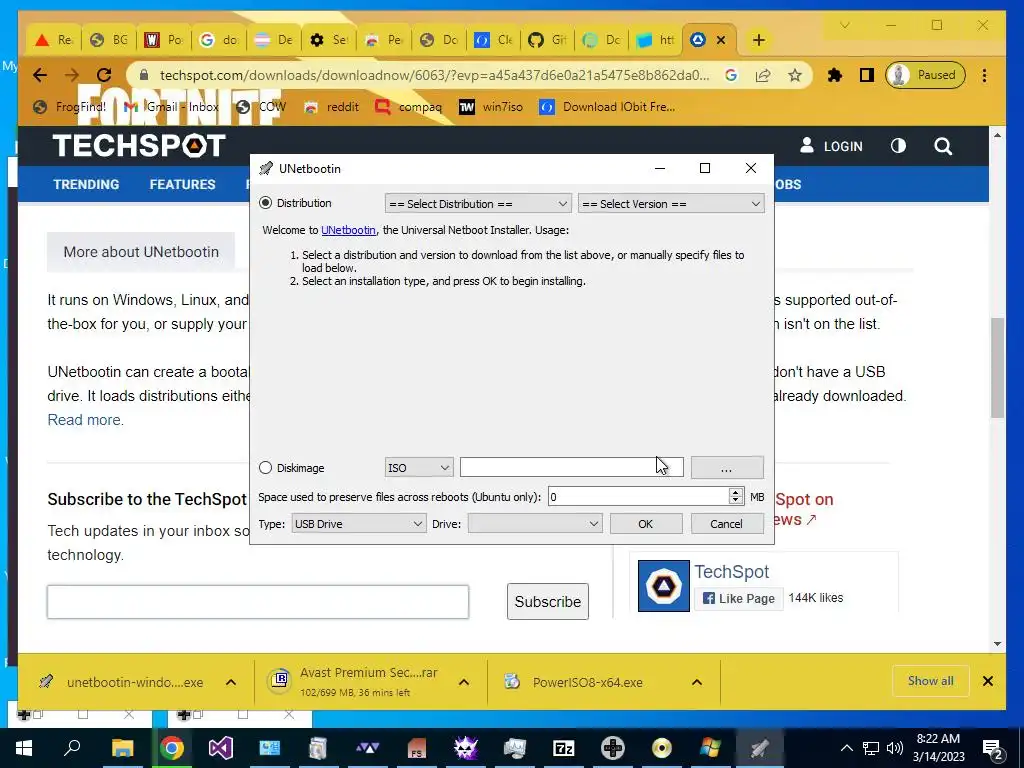1024x768 pixels.
Task: Open the FrogFind! bookmark
Action: click(69, 106)
